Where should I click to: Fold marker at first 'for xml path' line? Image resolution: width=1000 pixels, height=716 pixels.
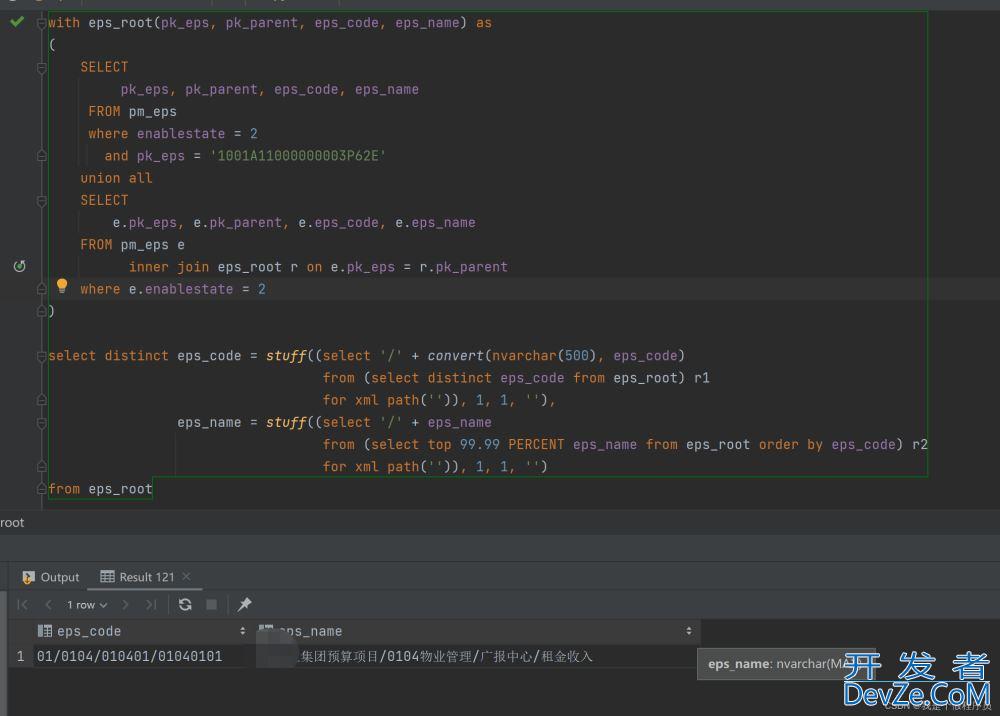pyautogui.click(x=41, y=400)
